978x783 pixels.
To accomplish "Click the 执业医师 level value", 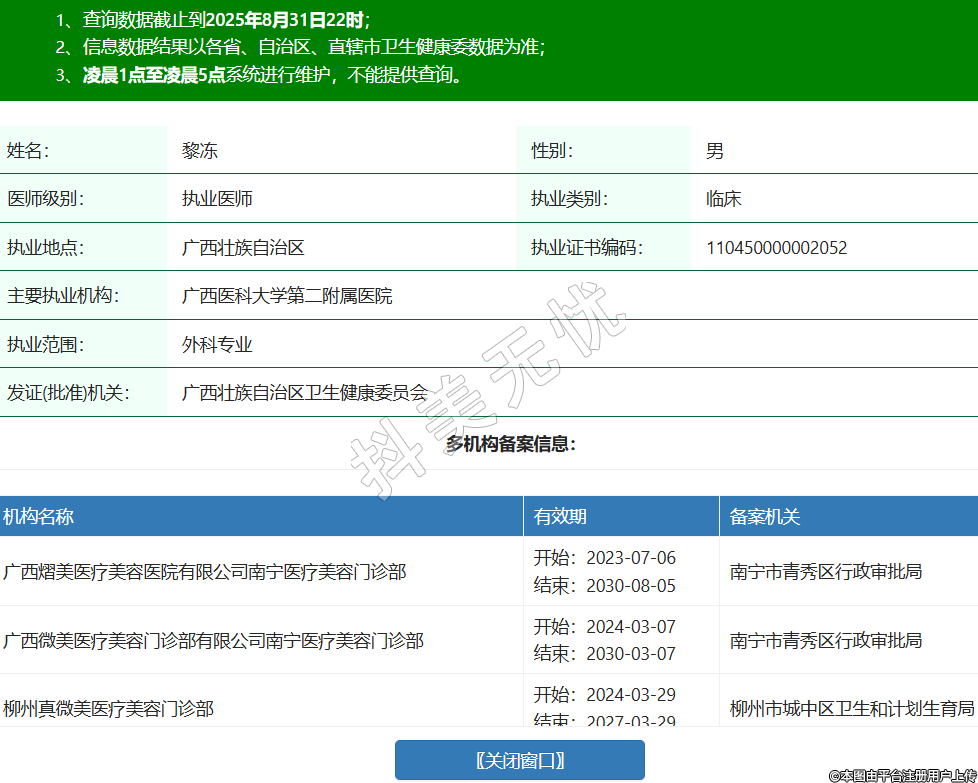I will tap(217, 199).
